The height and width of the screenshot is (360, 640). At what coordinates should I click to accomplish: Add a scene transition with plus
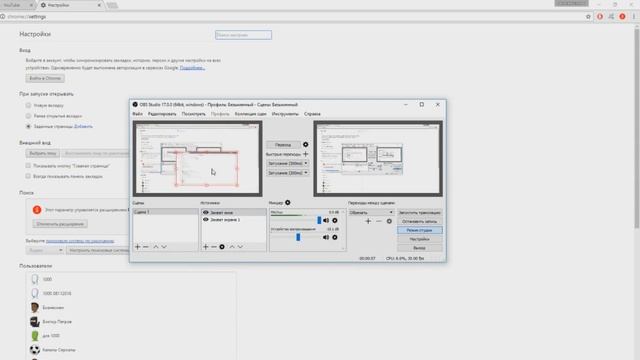(x=368, y=221)
